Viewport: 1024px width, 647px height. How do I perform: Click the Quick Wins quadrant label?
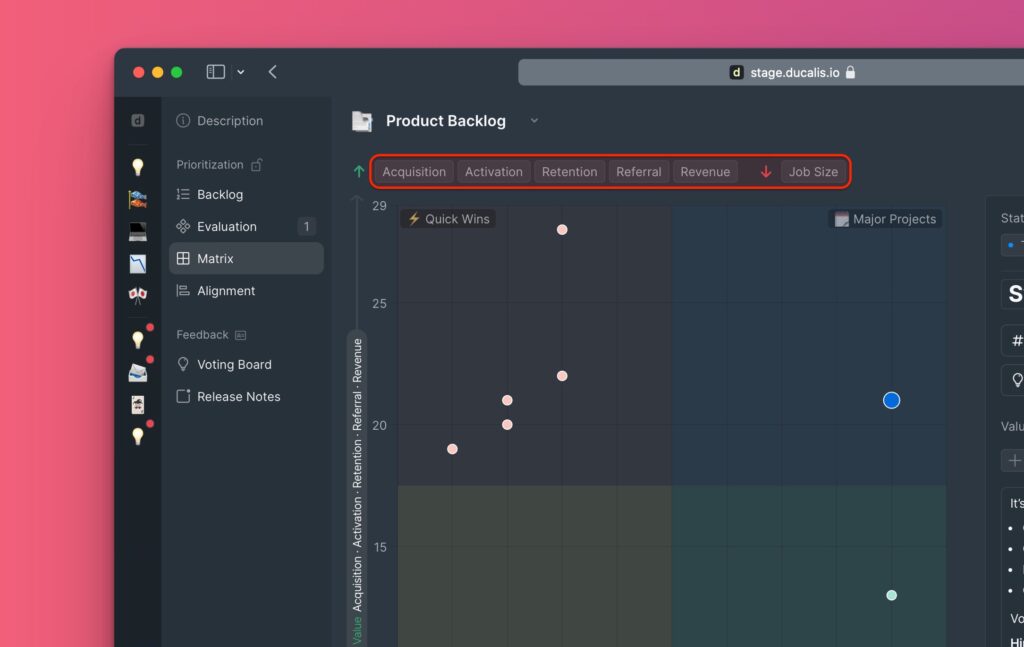click(x=449, y=219)
